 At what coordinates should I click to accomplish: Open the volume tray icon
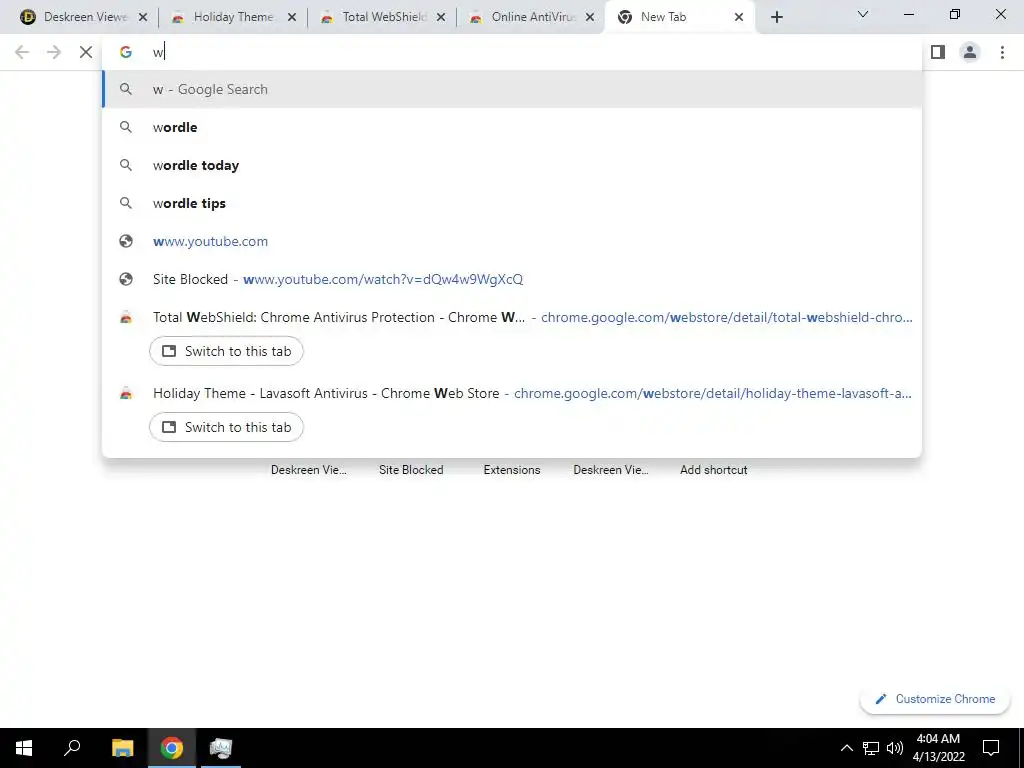click(895, 748)
